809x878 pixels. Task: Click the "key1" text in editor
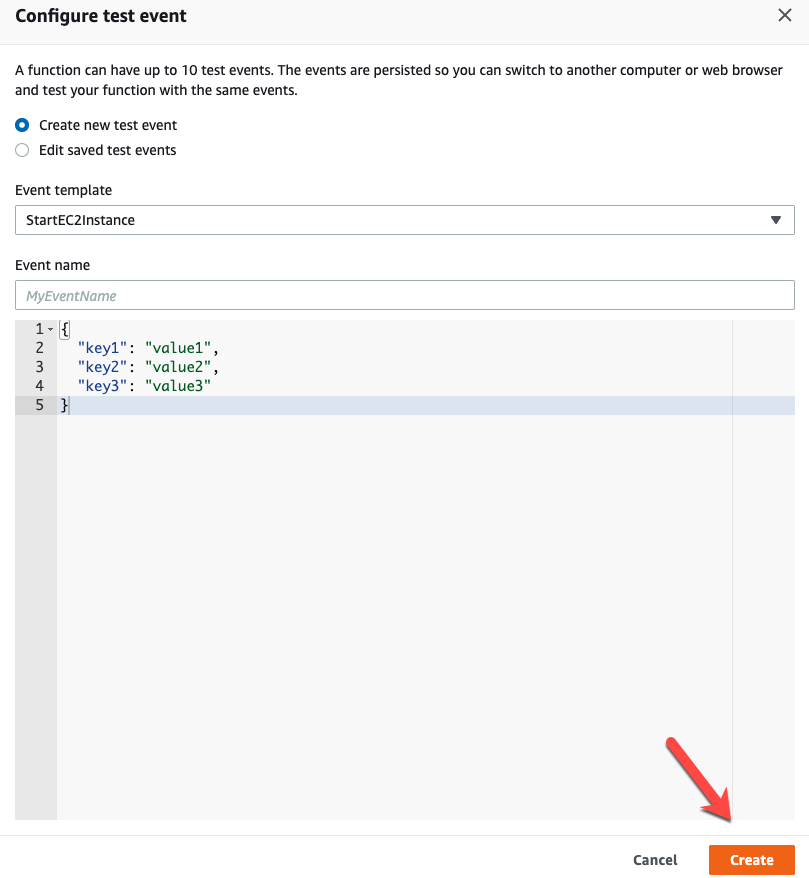point(102,348)
